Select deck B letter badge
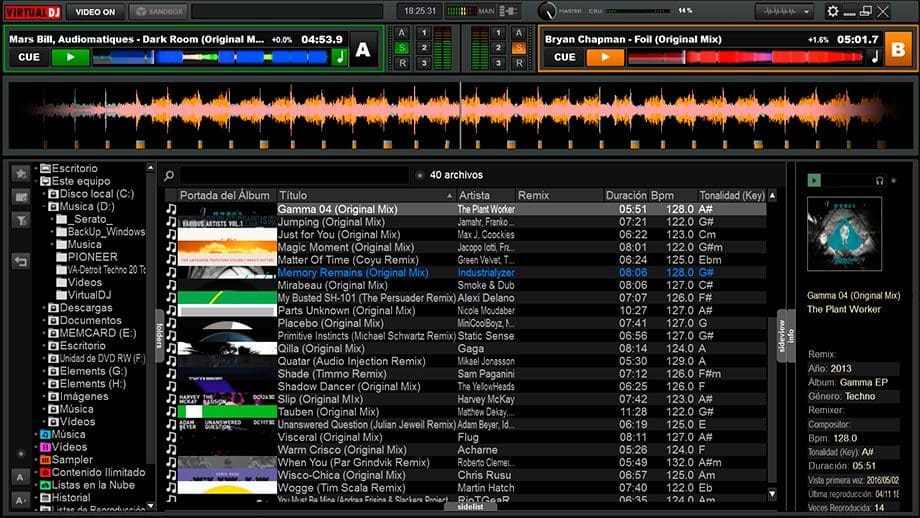The width and height of the screenshot is (920, 518). pyautogui.click(x=898, y=50)
